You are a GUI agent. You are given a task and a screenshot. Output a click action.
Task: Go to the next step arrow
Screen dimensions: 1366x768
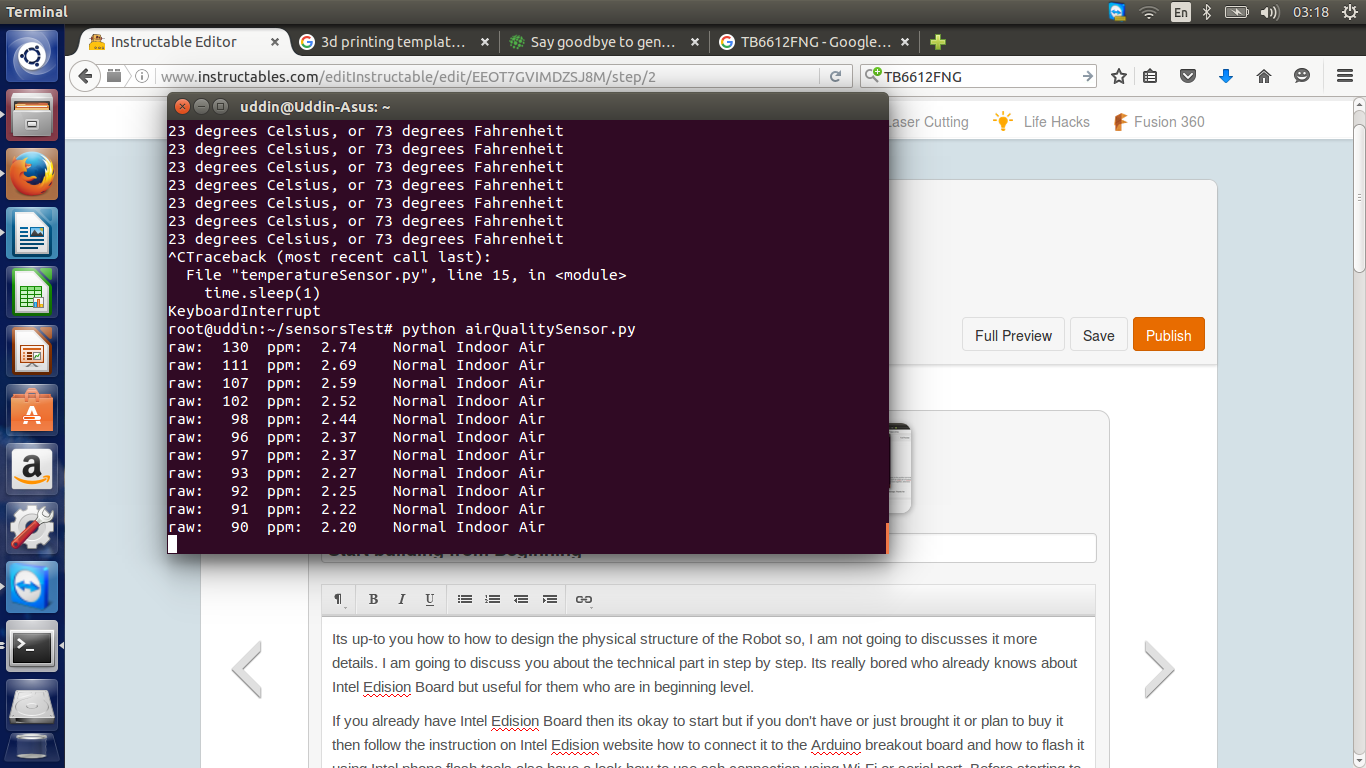point(1159,669)
